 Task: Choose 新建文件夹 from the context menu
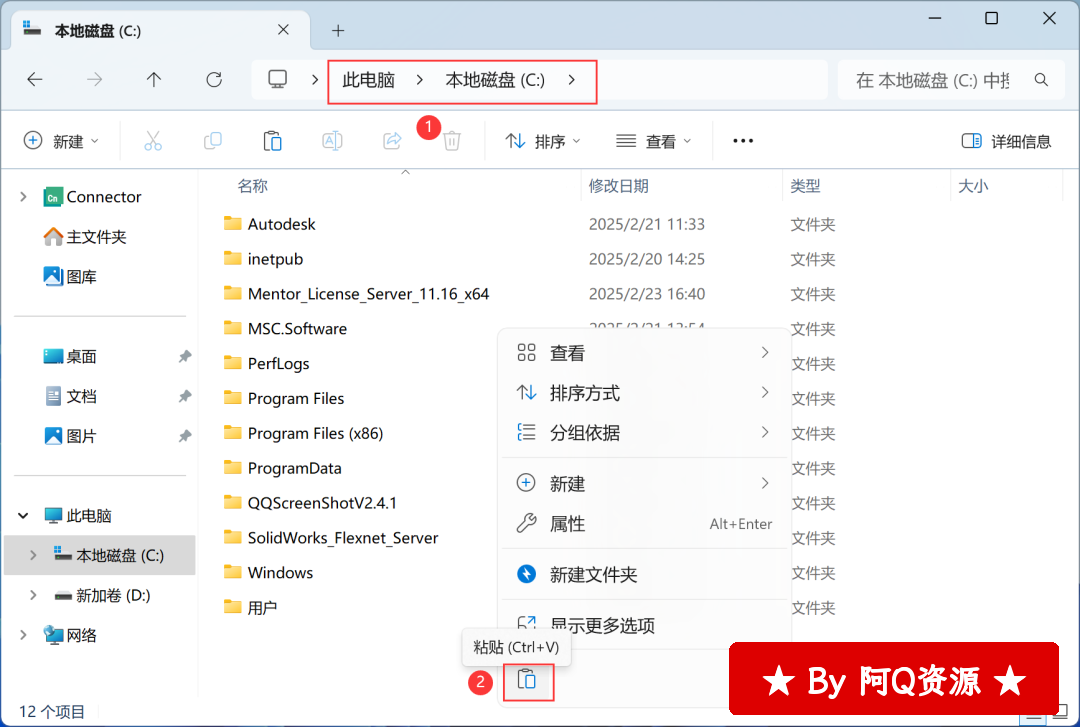[x=644, y=575]
